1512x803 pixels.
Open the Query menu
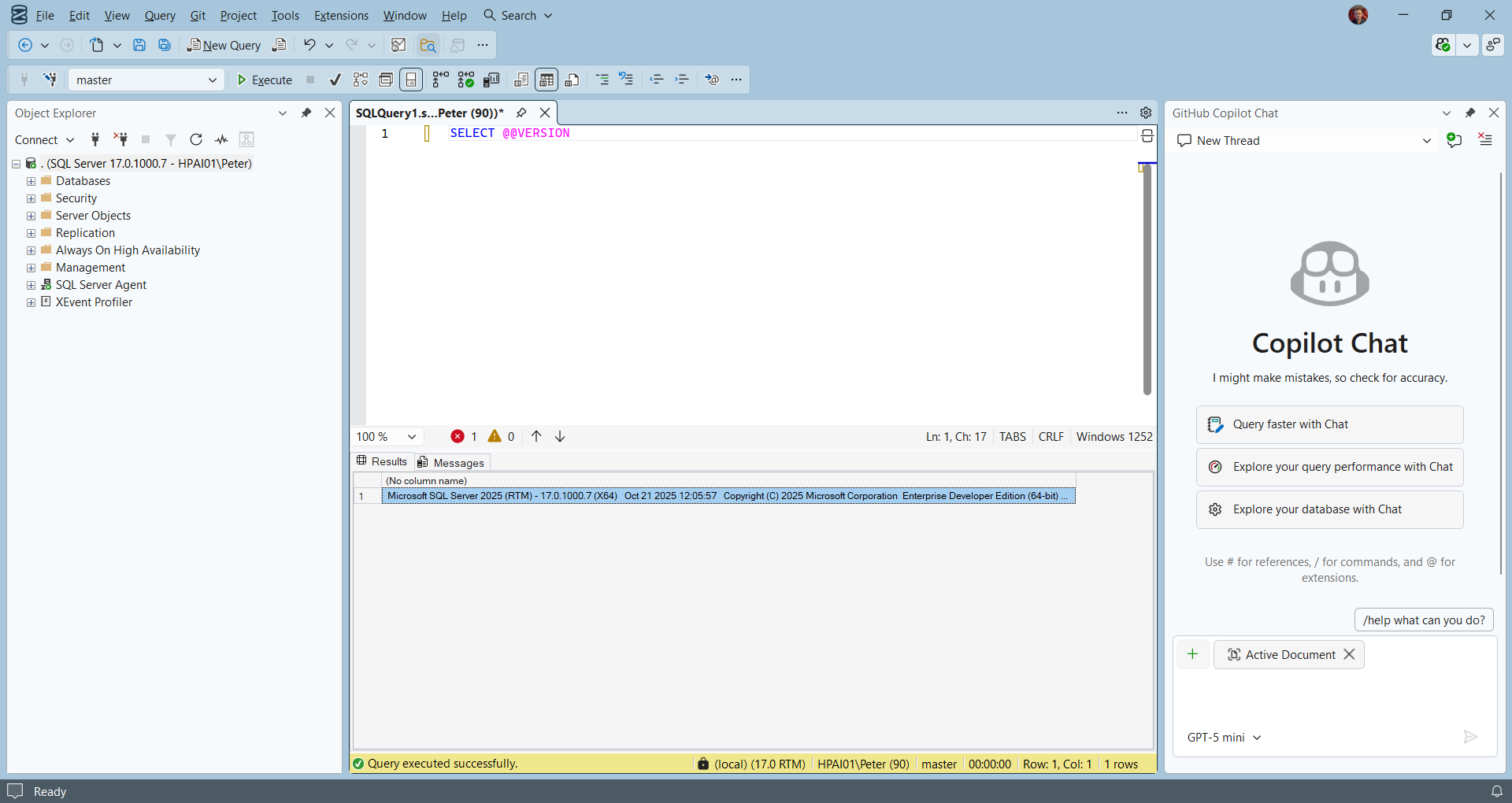point(160,16)
